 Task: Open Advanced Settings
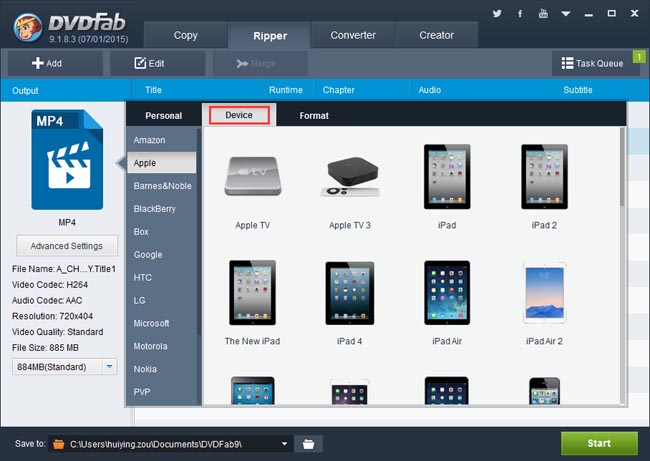[x=67, y=246]
